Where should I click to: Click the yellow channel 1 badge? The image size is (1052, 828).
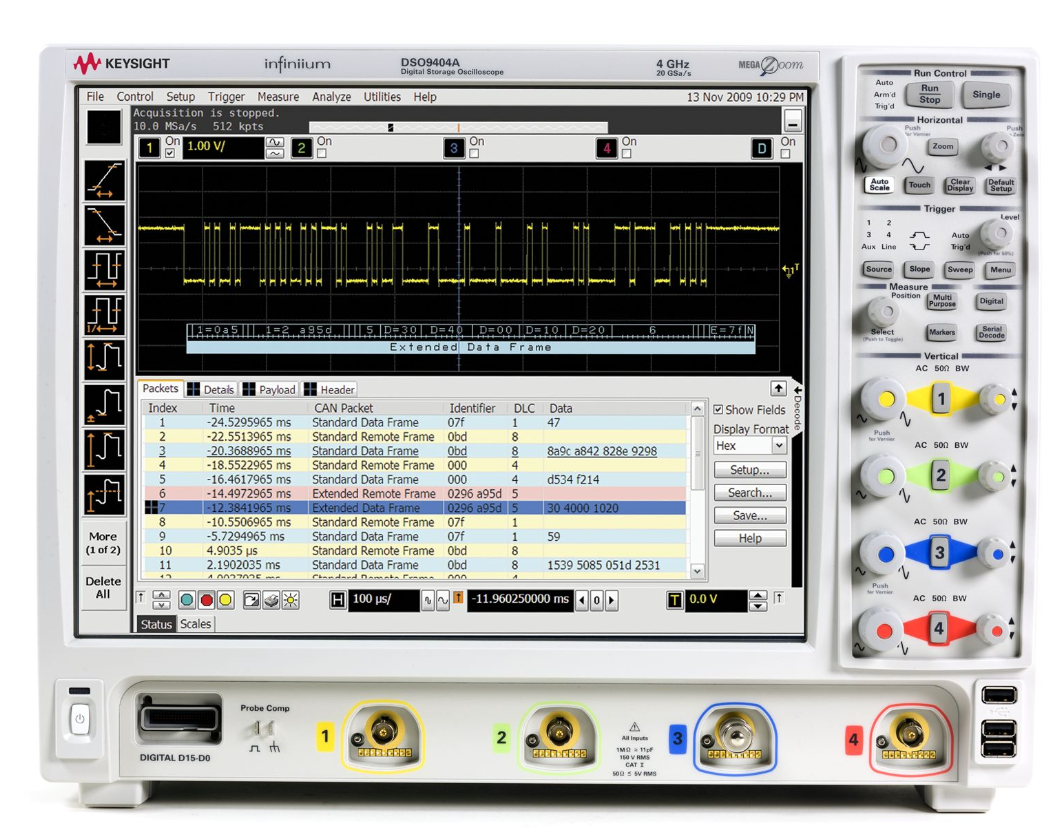pos(148,148)
